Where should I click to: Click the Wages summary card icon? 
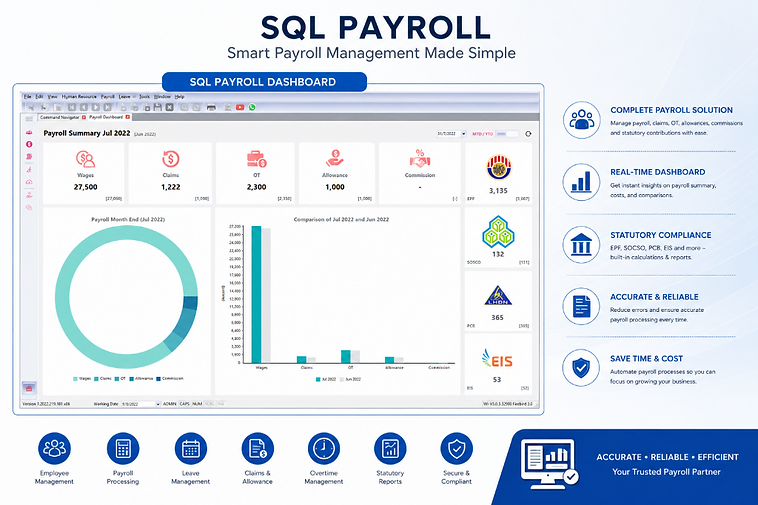tap(85, 159)
